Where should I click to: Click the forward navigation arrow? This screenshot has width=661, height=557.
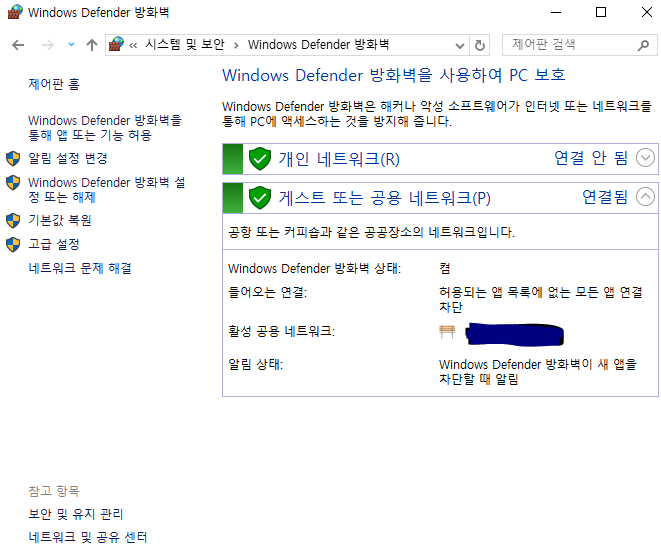pos(48,45)
